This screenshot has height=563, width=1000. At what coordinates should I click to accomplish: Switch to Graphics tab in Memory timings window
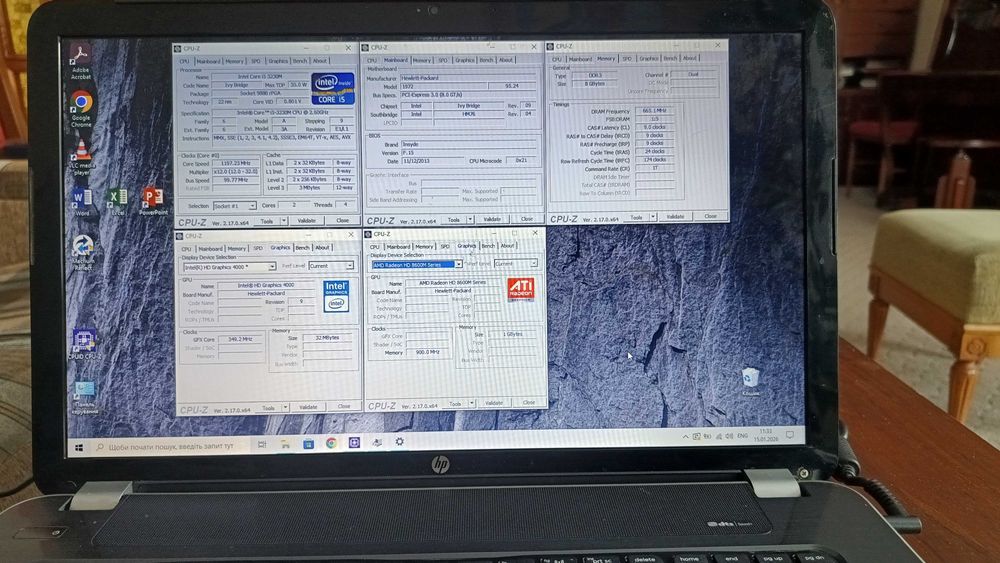pyautogui.click(x=649, y=58)
